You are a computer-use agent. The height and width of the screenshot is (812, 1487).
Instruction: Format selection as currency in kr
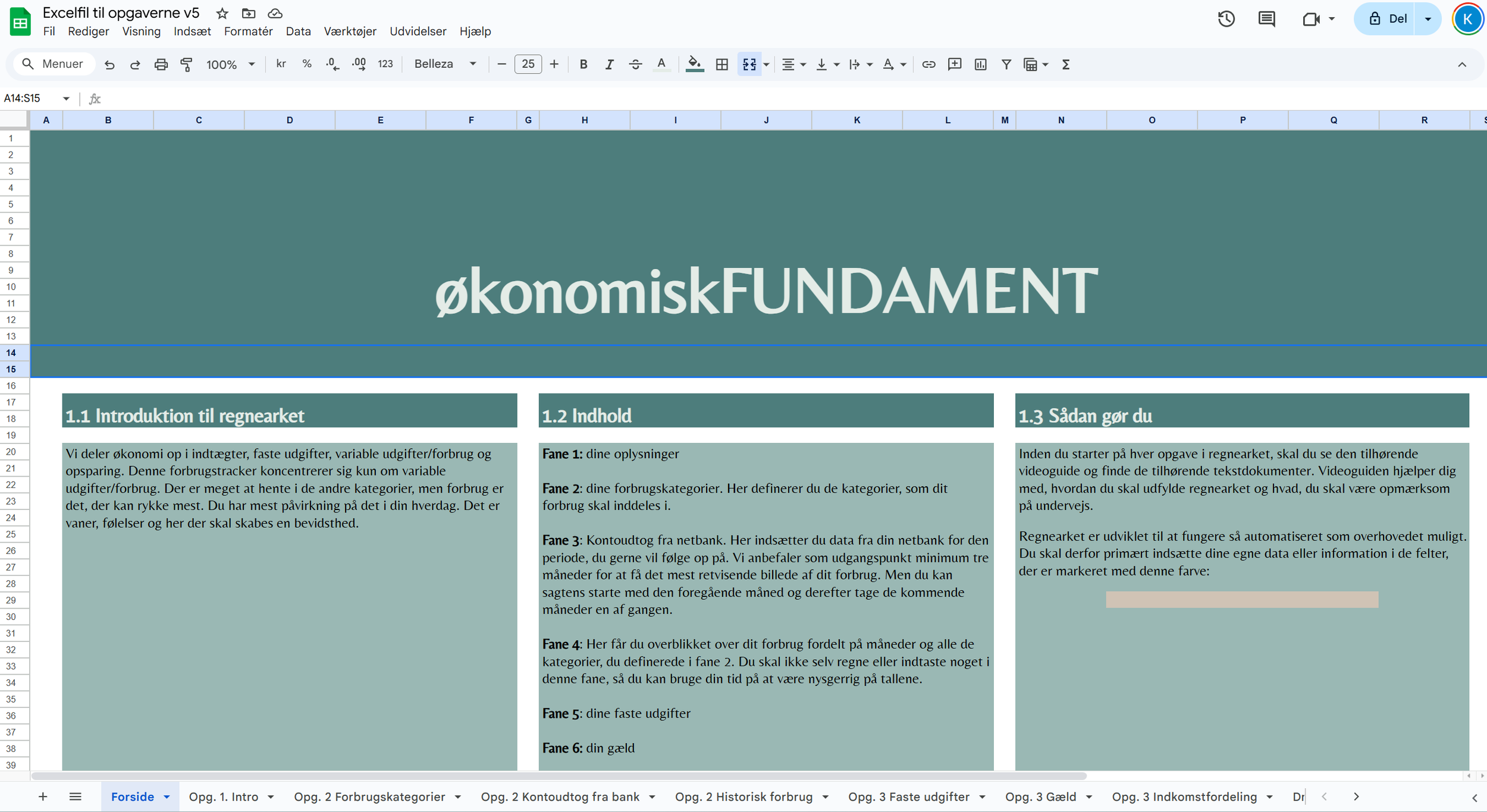(280, 64)
